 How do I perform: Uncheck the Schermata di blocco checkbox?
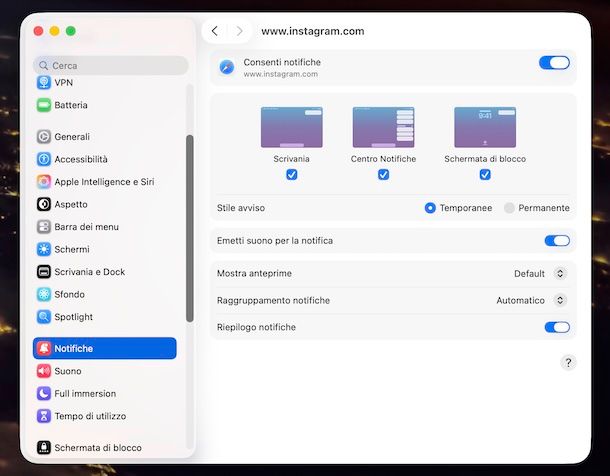coord(485,175)
